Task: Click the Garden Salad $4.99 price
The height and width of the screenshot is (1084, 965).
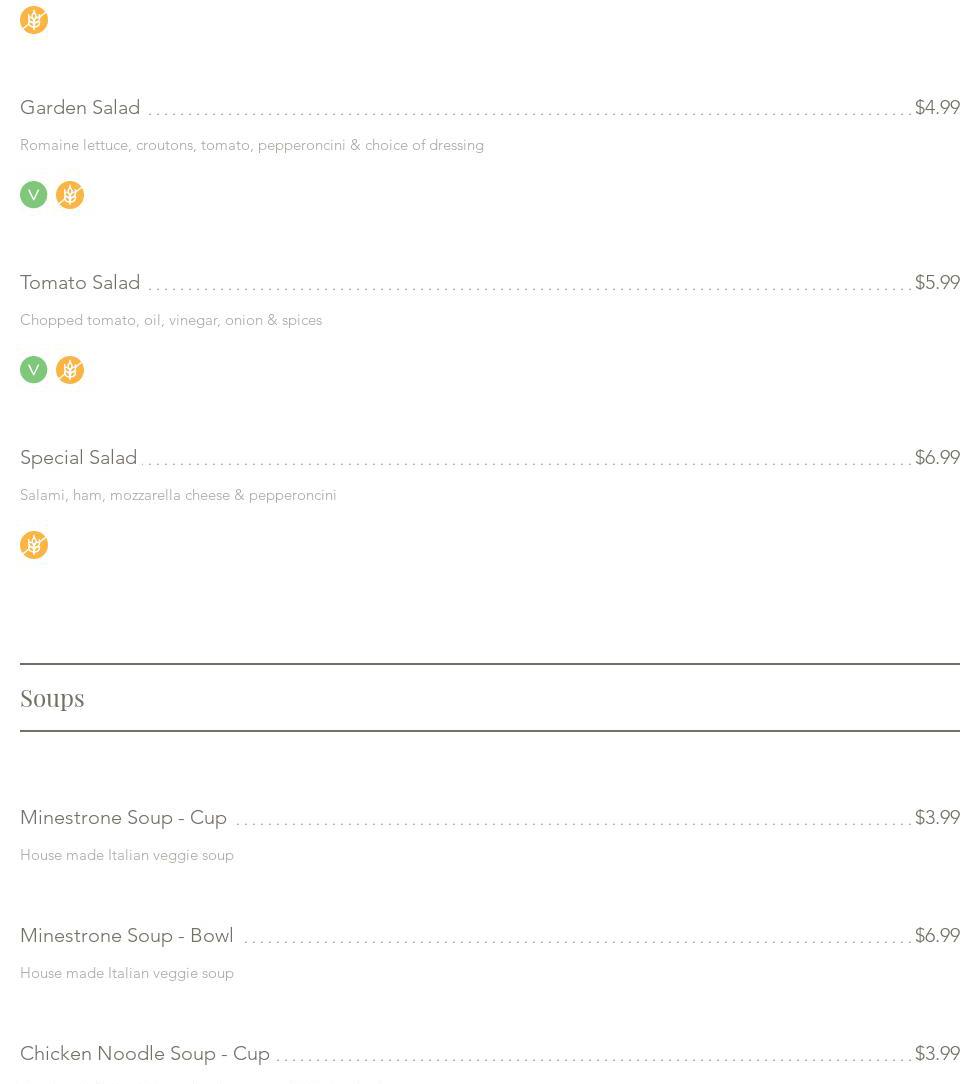Action: (937, 108)
